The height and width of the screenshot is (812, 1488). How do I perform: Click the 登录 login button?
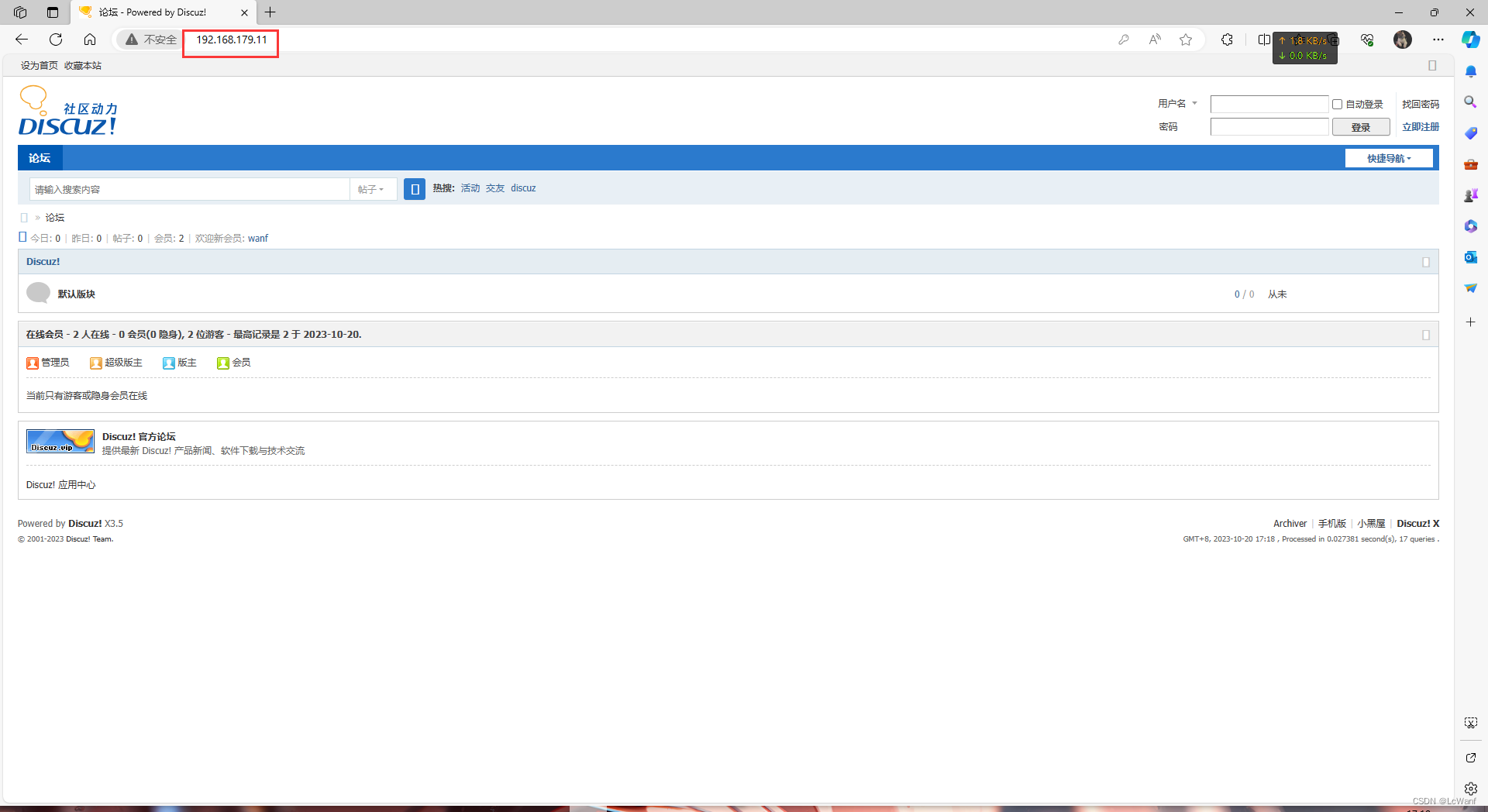[1361, 127]
